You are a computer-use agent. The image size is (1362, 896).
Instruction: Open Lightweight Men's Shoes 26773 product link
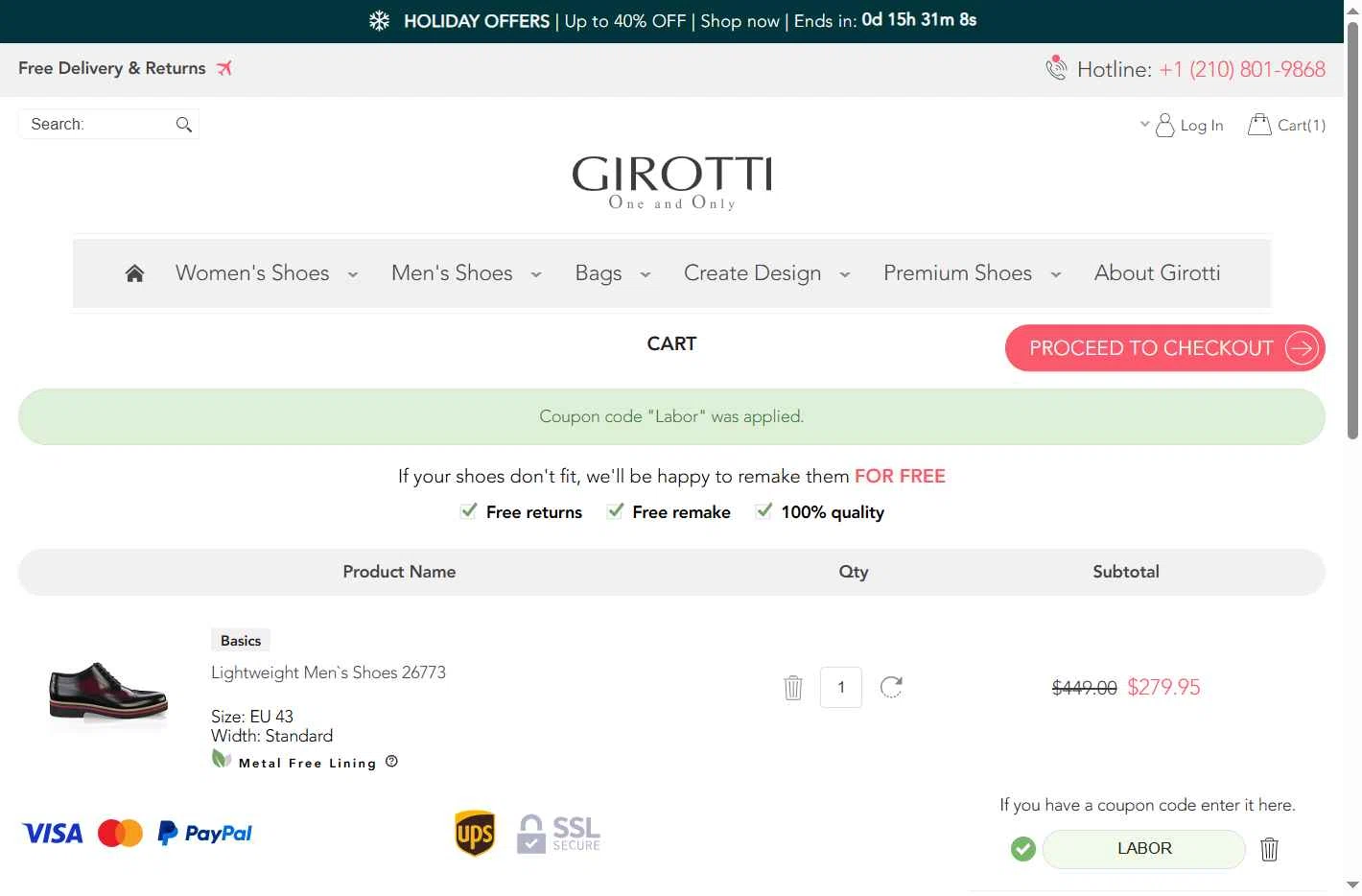point(328,672)
